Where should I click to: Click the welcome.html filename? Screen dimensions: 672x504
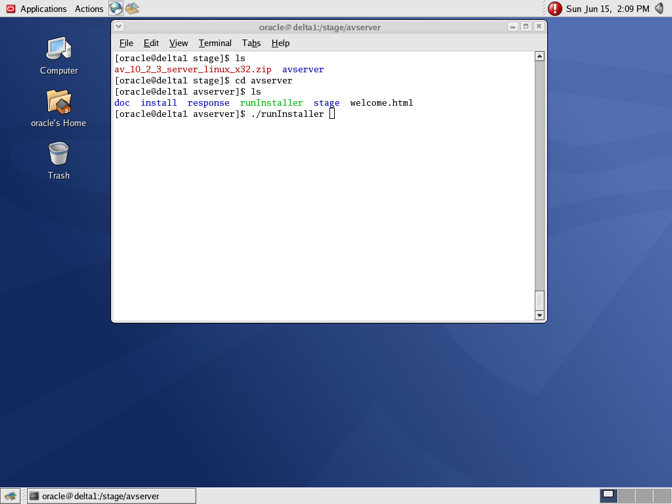381,103
